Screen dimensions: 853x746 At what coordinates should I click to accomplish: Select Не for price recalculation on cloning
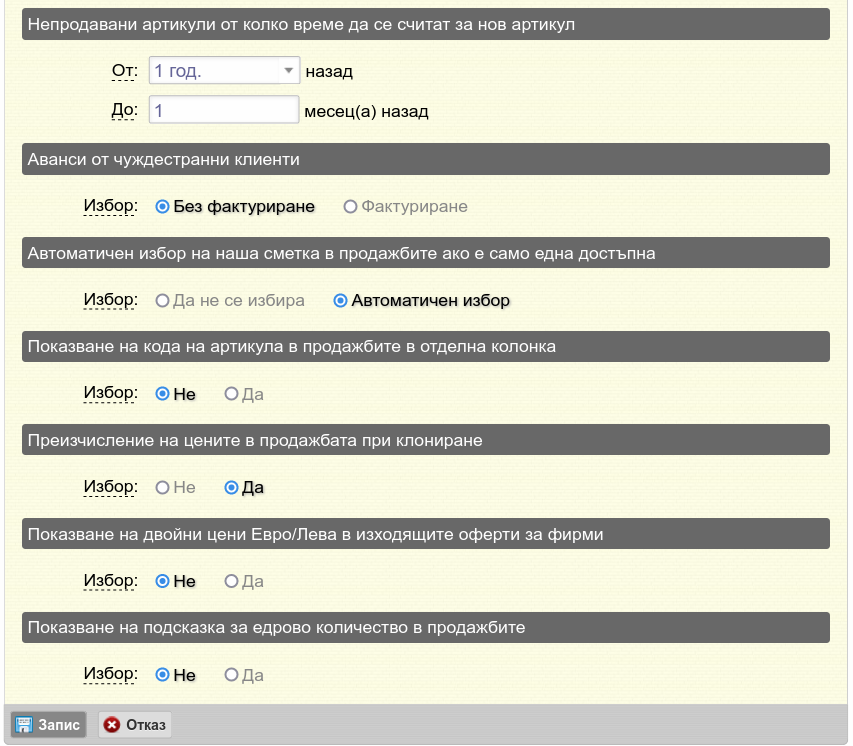tap(162, 488)
